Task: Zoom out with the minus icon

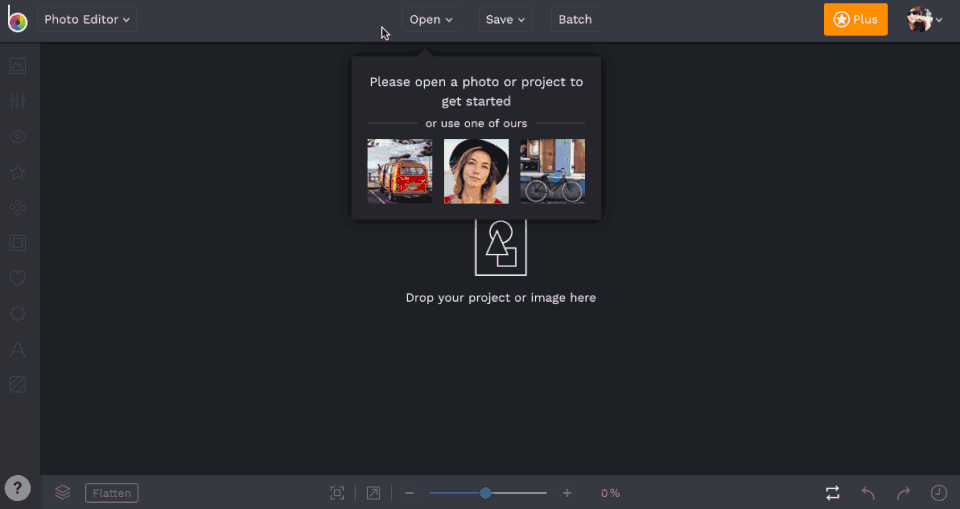Action: pyautogui.click(x=410, y=493)
